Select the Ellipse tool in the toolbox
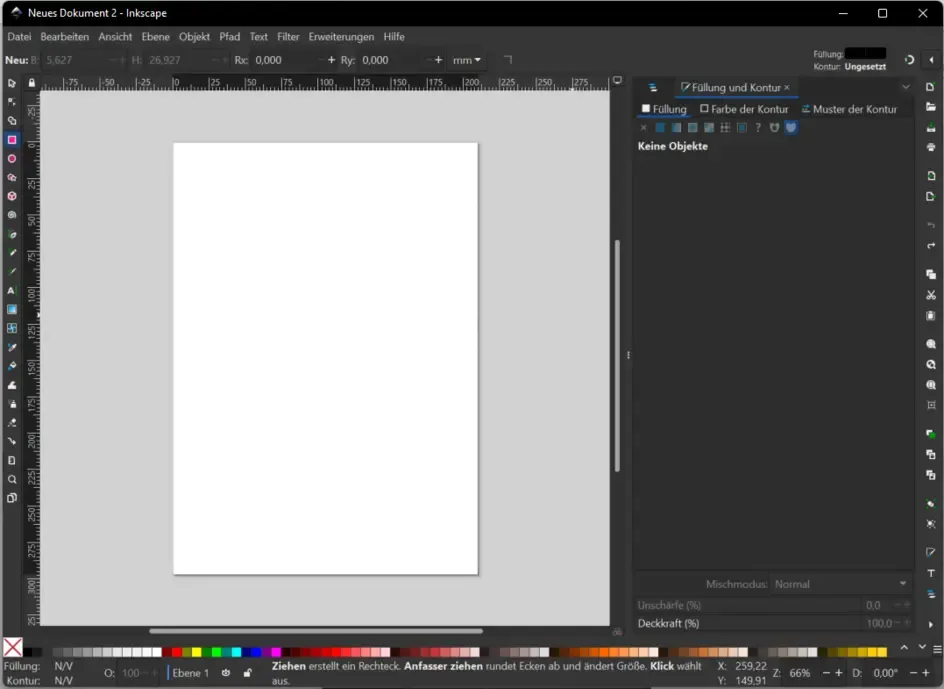 pos(12,157)
